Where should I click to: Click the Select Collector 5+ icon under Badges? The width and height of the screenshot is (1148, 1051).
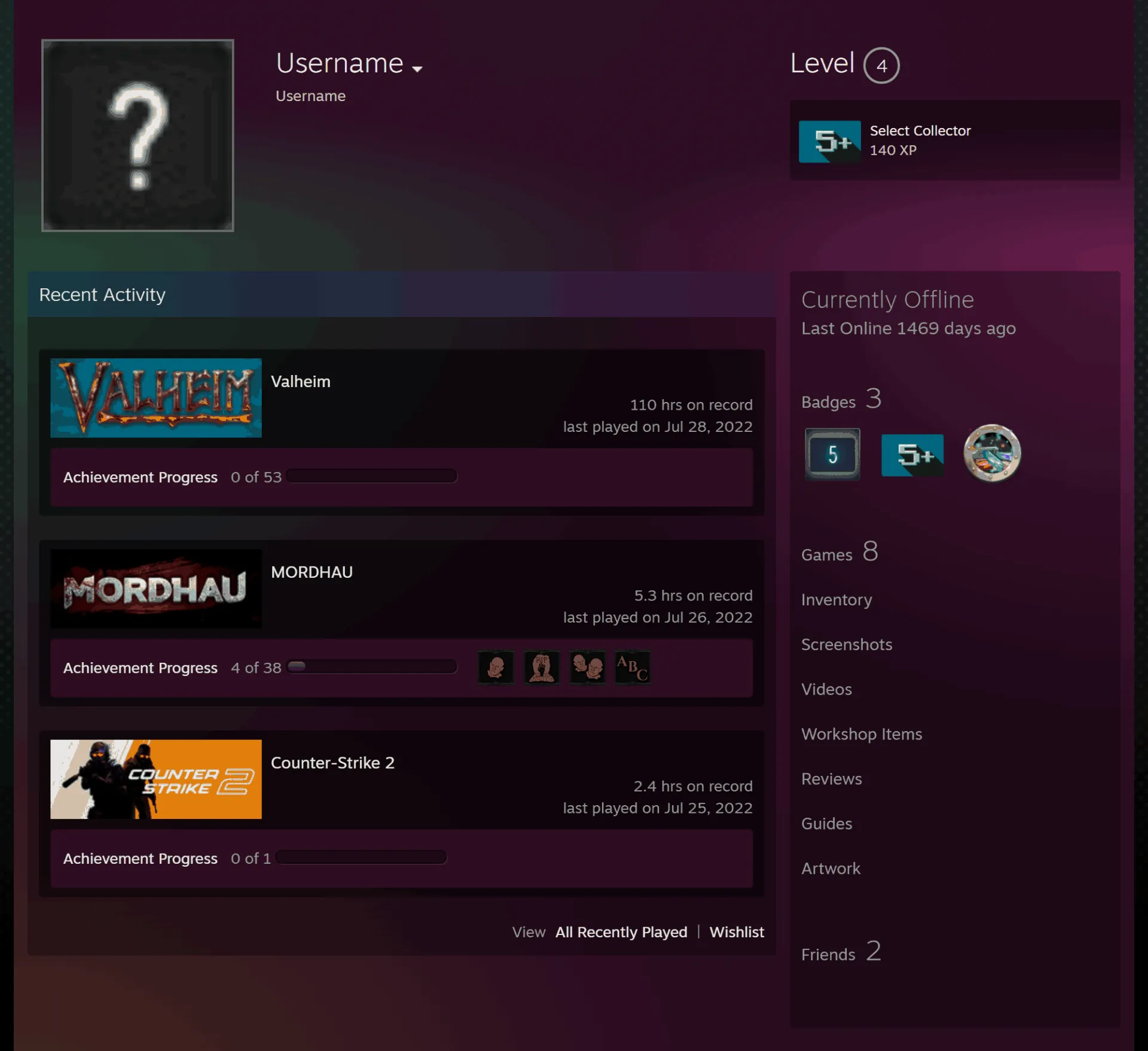click(912, 455)
